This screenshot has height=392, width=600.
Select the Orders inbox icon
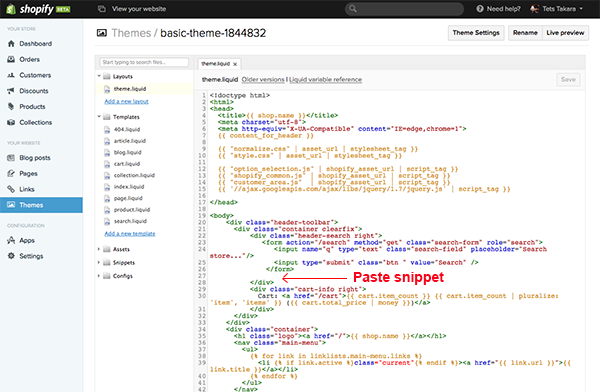tap(11, 59)
